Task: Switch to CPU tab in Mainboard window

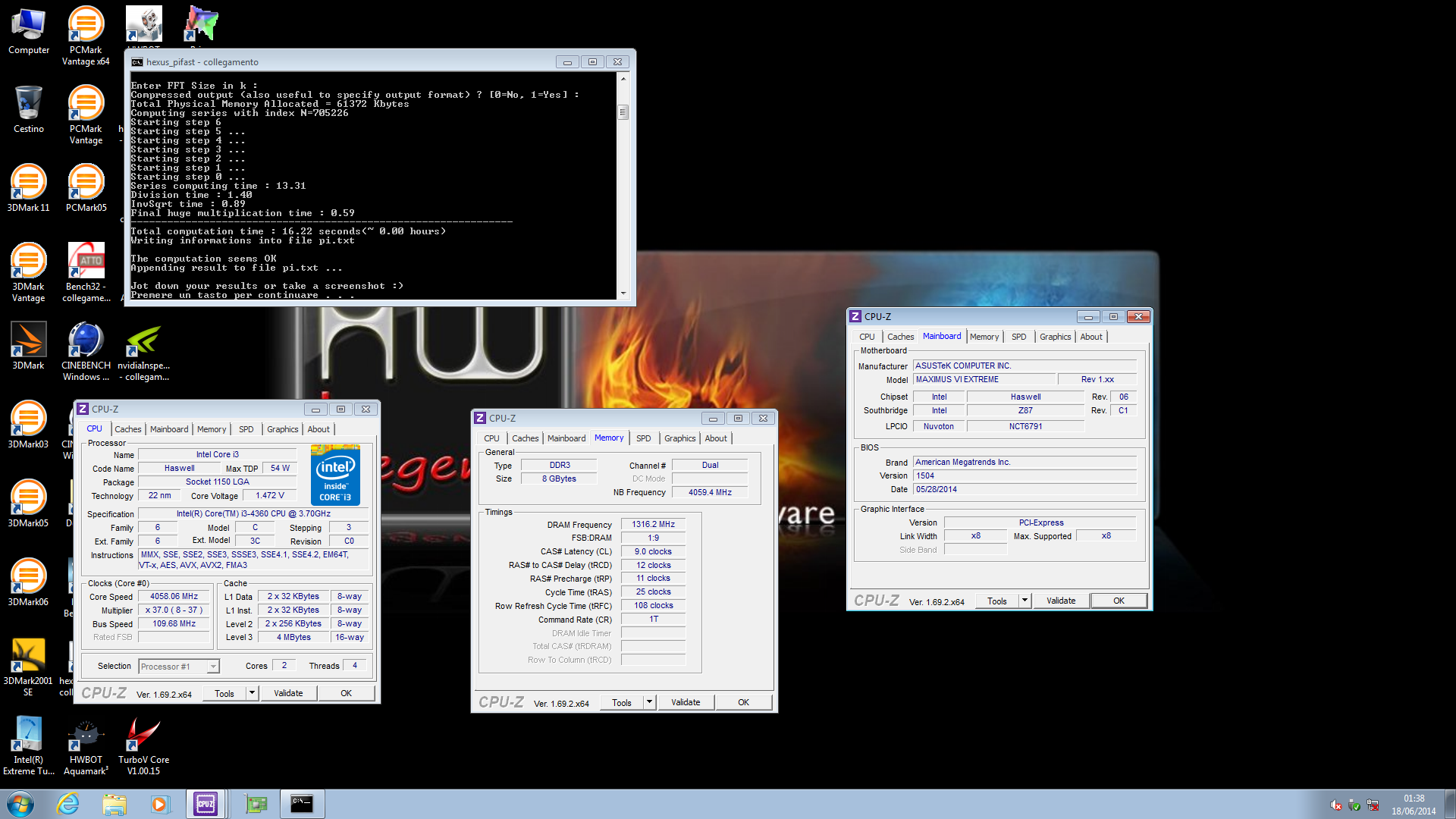Action: coord(867,337)
